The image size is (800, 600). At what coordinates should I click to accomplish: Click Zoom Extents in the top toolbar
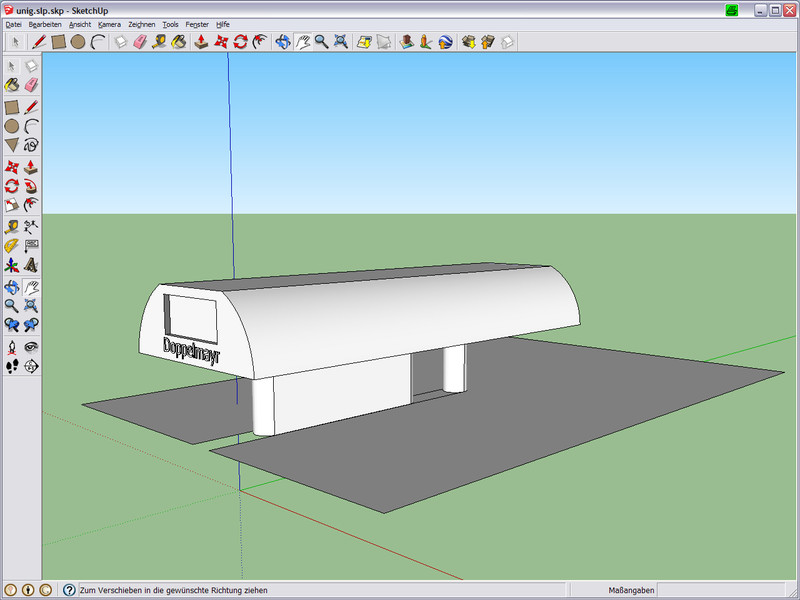pyautogui.click(x=341, y=42)
